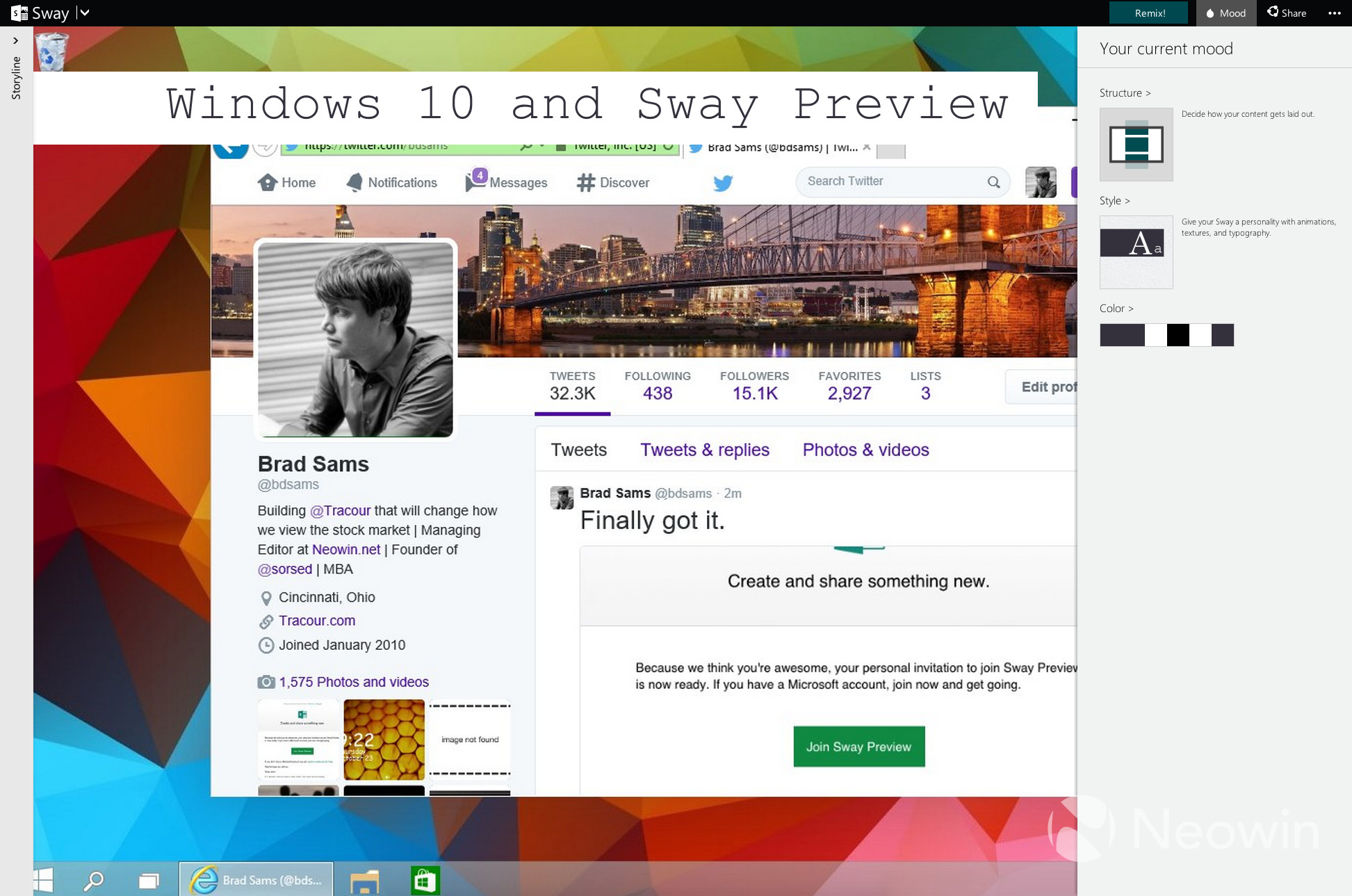
Task: Expand the Storyline panel chevron
Action: click(x=15, y=41)
